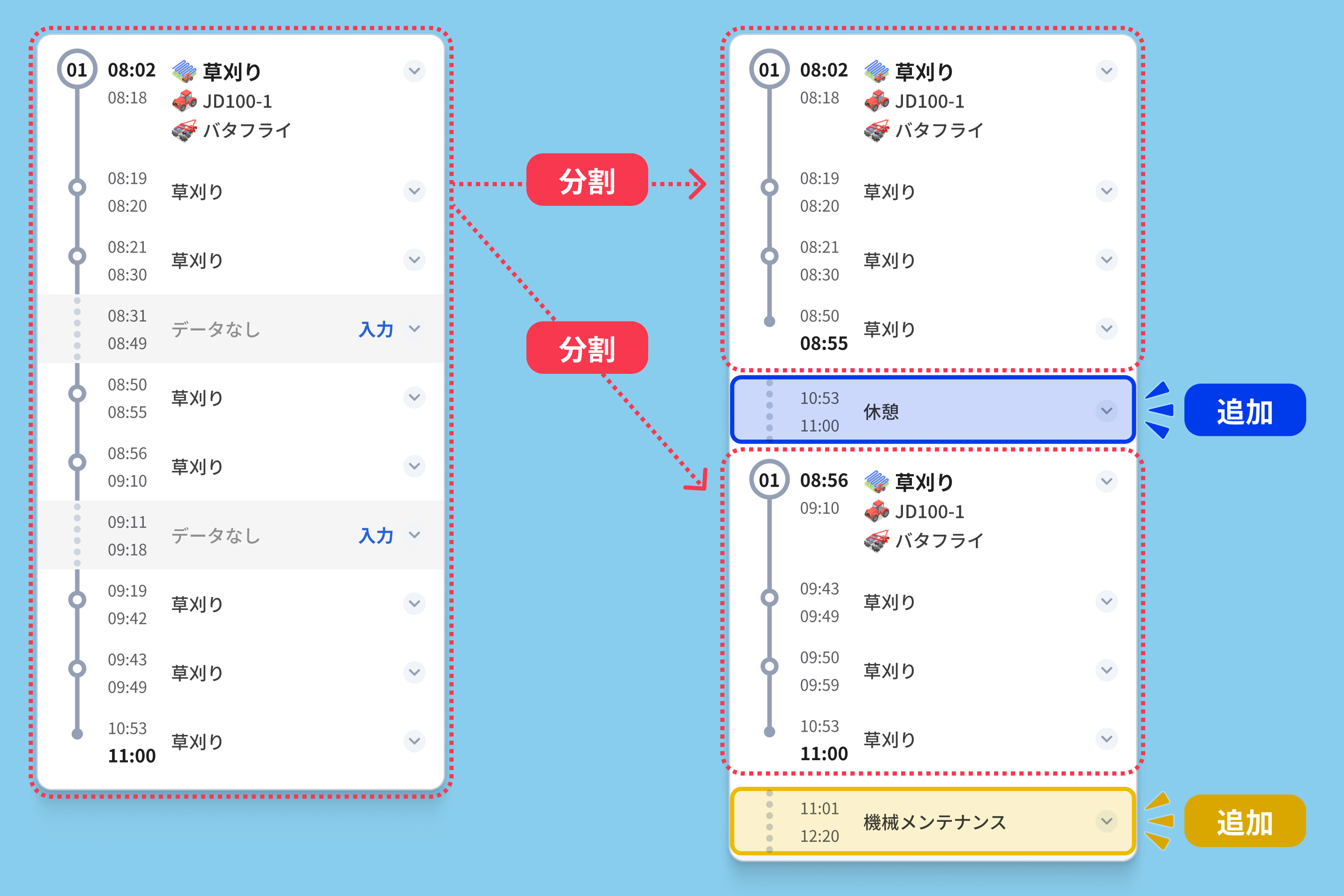Viewport: 1344px width, 896px height.
Task: Click the 01 circle marker in the left panel
Action: 77,69
